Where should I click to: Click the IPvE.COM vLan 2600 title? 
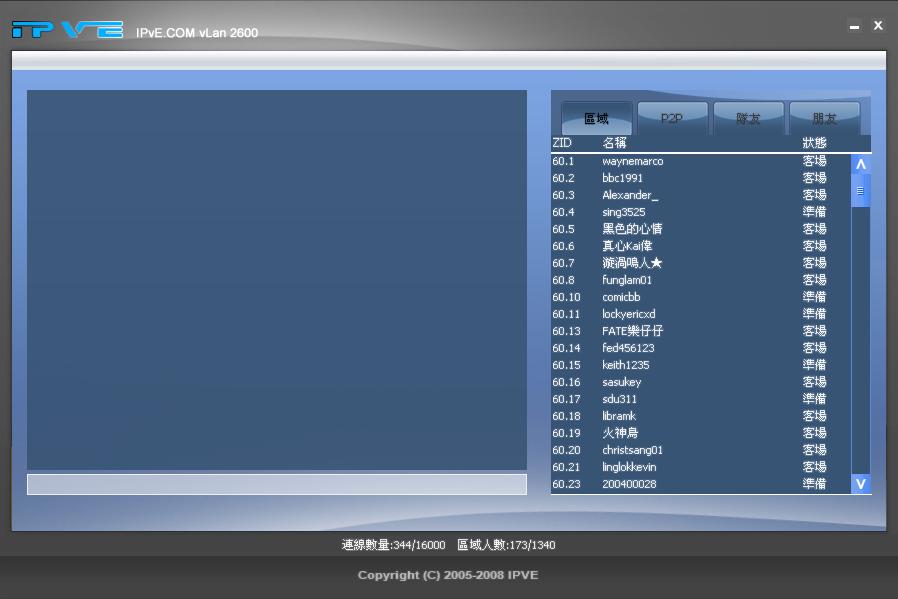pos(196,33)
